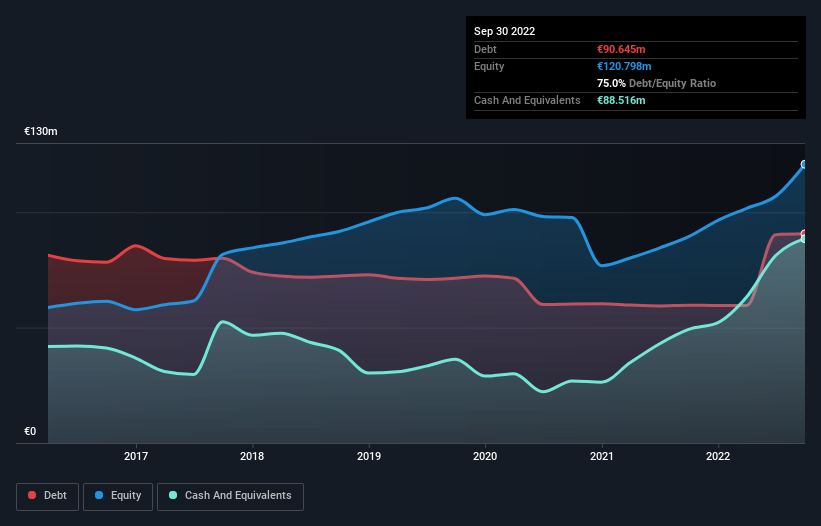Click the Equity row label in tooltip

click(489, 66)
